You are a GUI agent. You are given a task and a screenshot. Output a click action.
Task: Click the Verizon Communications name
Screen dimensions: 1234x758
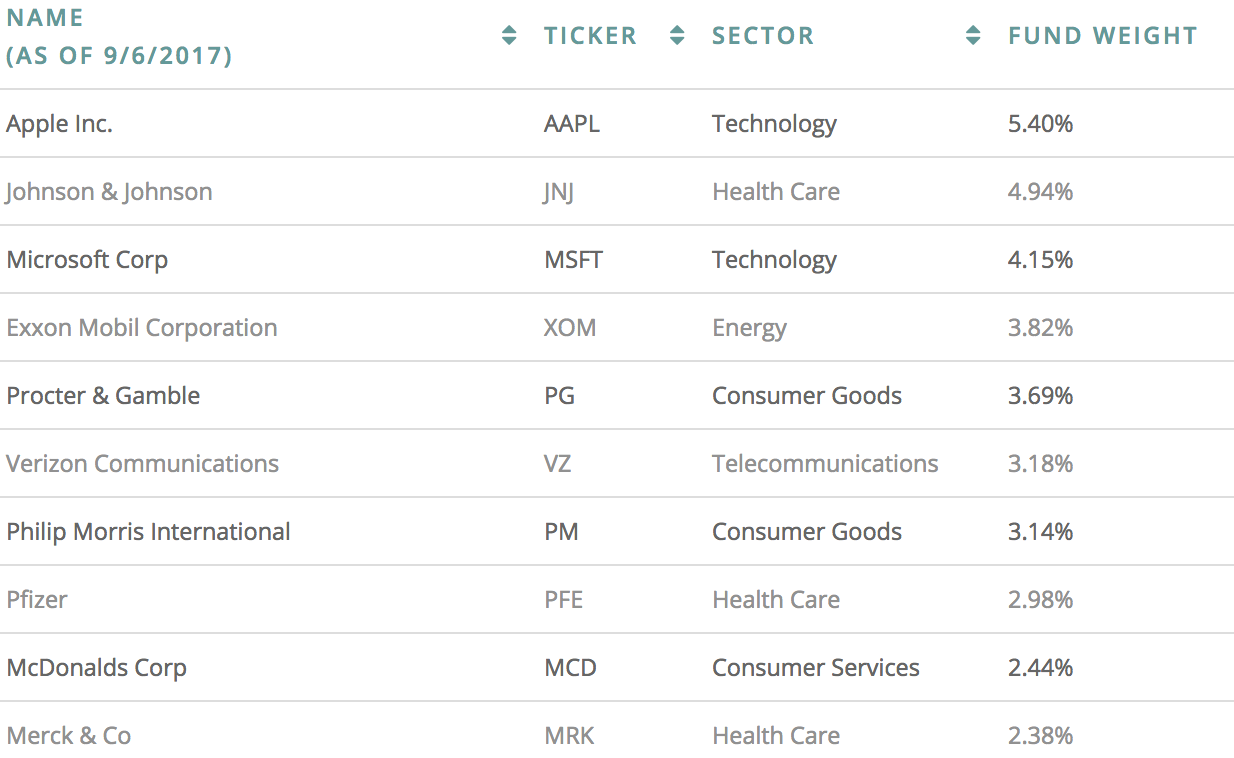coord(143,464)
